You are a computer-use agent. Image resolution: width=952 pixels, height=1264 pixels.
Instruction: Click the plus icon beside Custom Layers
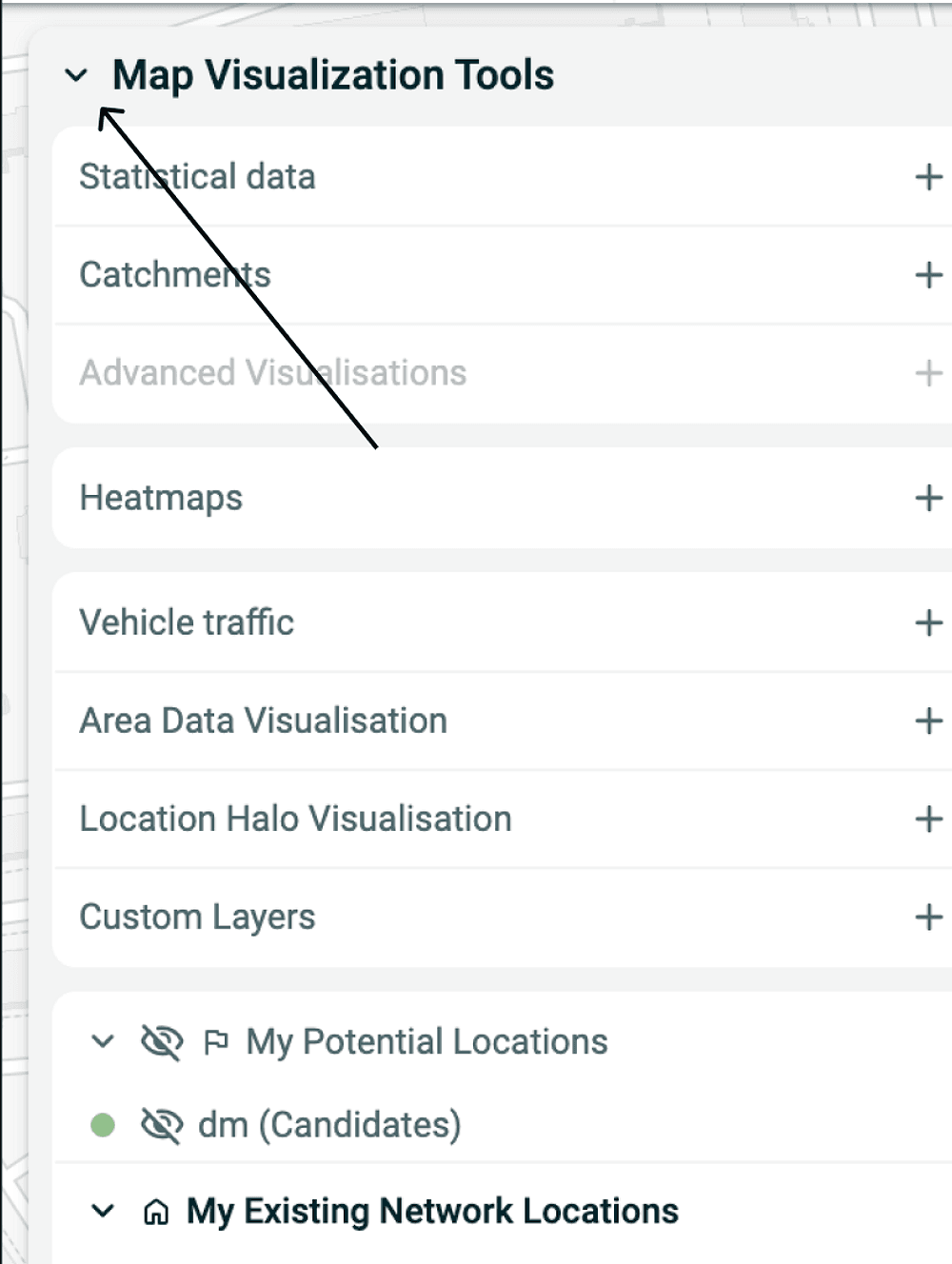coord(928,917)
